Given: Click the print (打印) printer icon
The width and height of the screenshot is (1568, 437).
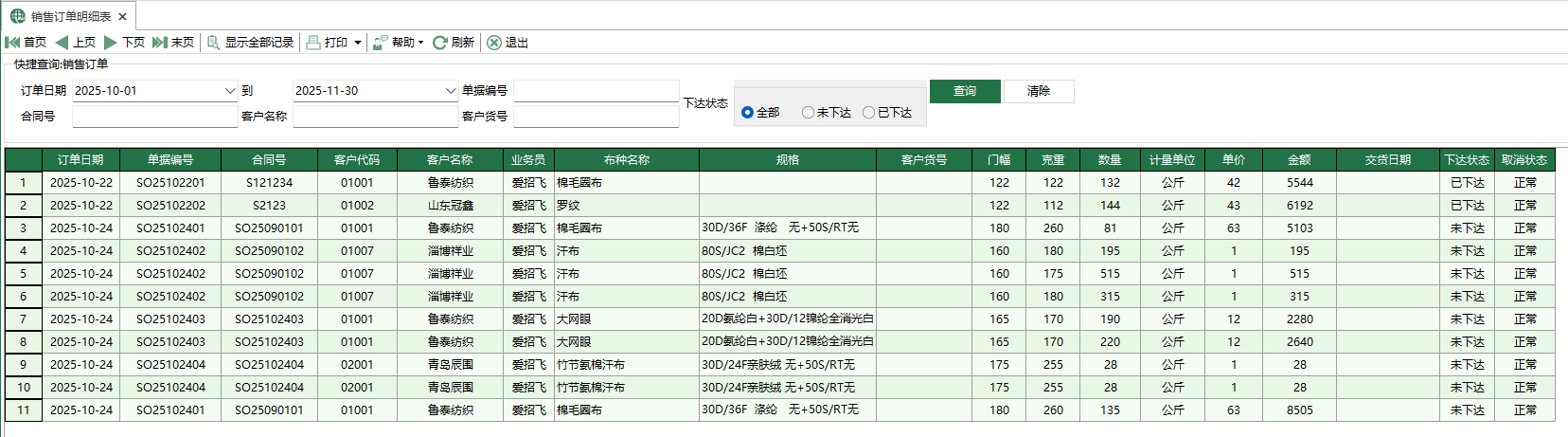Looking at the screenshot, I should coord(313,43).
